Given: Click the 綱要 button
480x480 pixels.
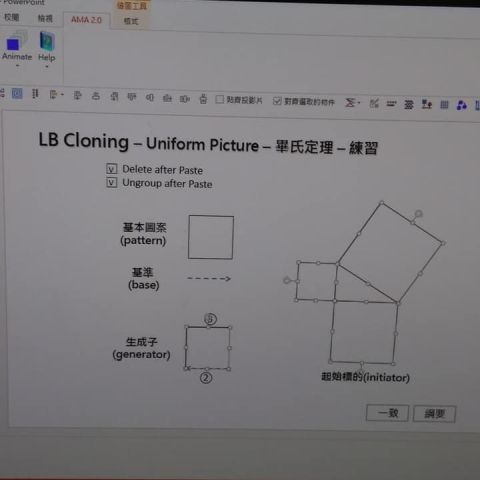Looking at the screenshot, I should (434, 414).
